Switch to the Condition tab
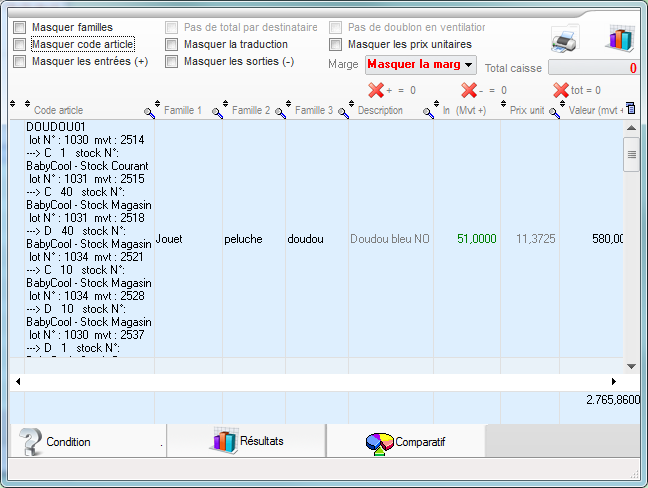648x488 pixels. pos(67,441)
